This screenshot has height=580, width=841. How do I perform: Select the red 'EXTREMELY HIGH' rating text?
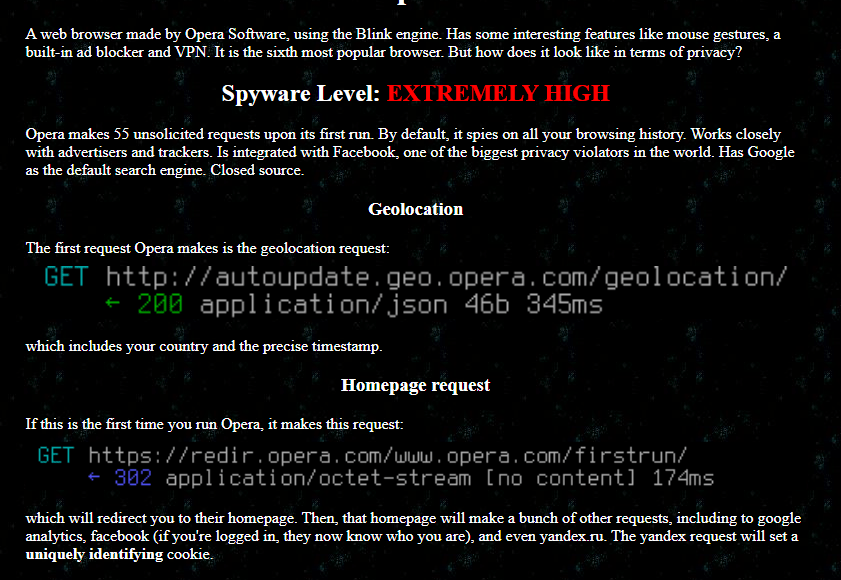pyautogui.click(x=498, y=93)
